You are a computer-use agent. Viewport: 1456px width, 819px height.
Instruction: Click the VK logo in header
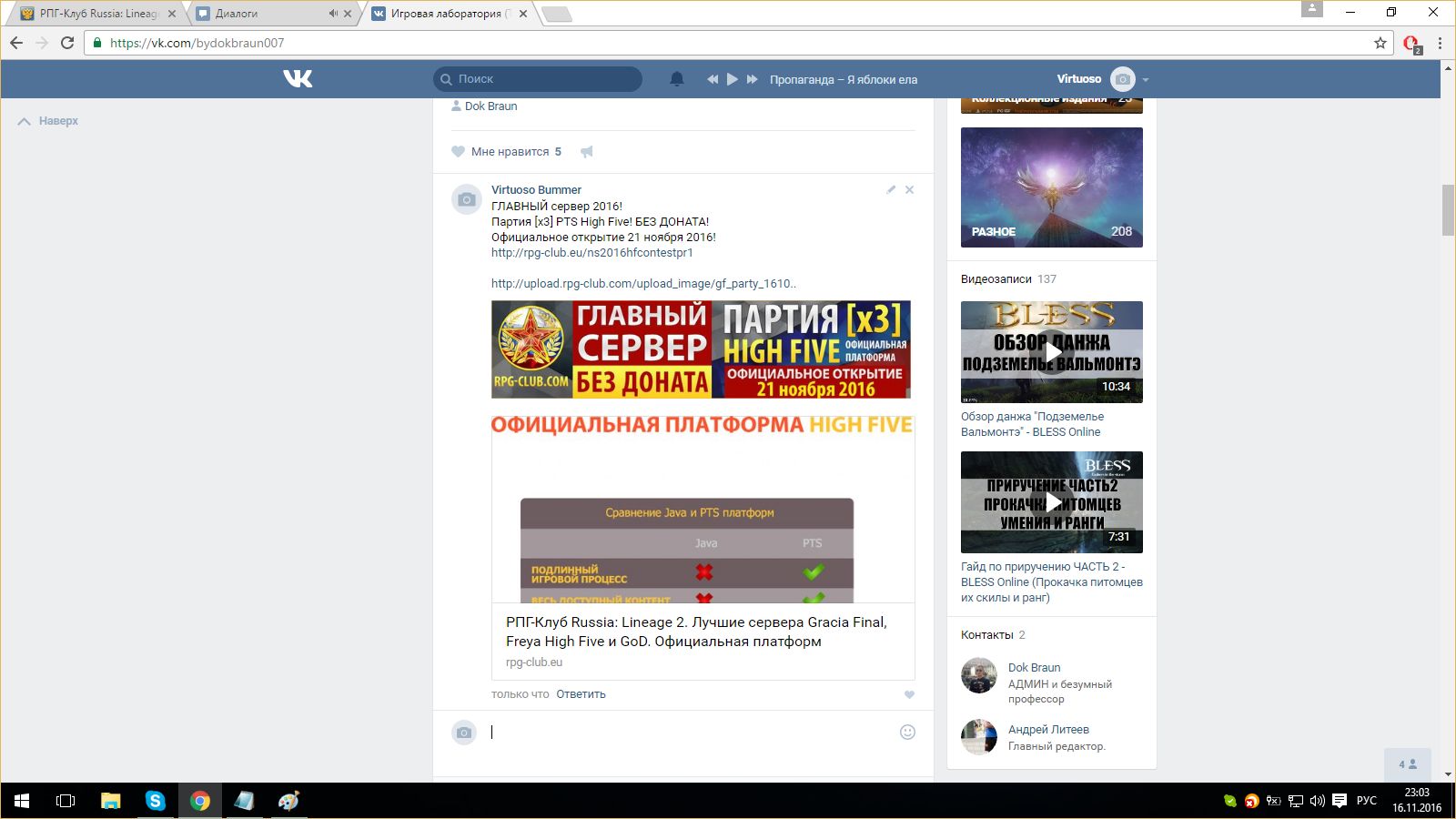[298, 79]
